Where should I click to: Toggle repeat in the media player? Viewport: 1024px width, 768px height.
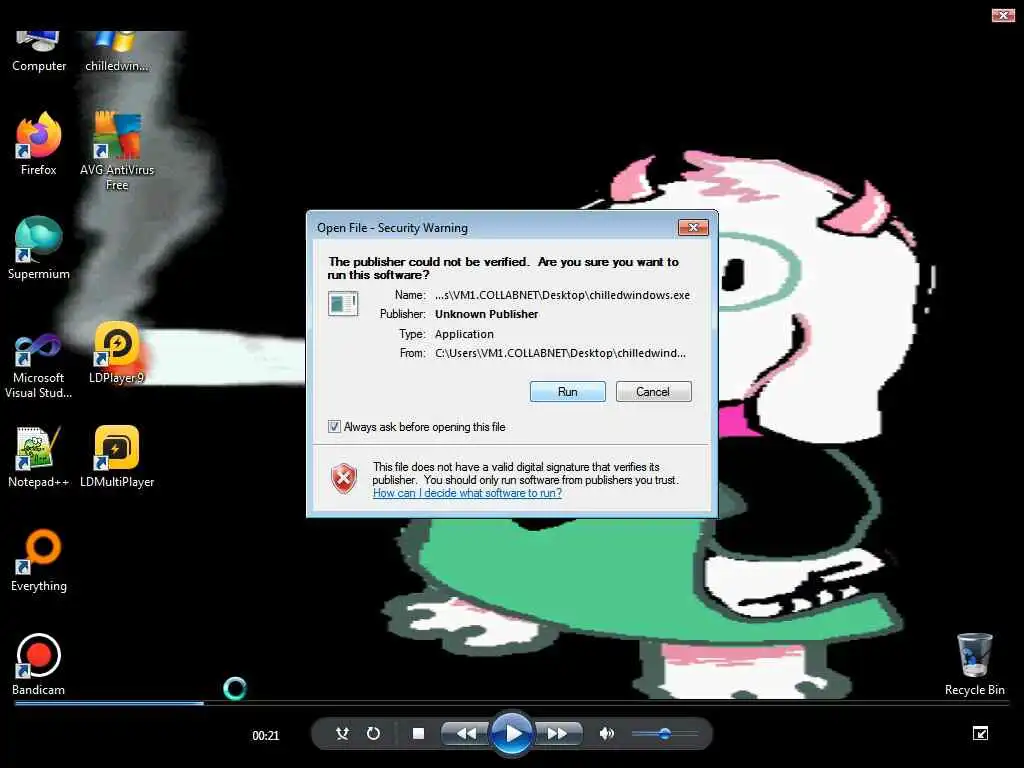[x=373, y=734]
